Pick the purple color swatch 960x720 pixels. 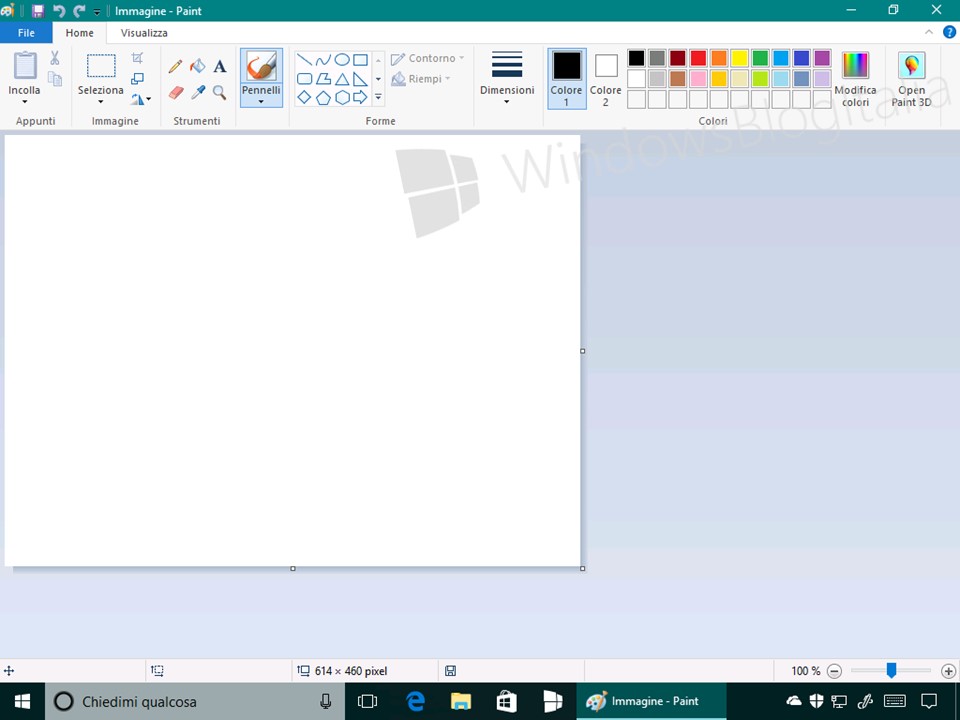[822, 58]
